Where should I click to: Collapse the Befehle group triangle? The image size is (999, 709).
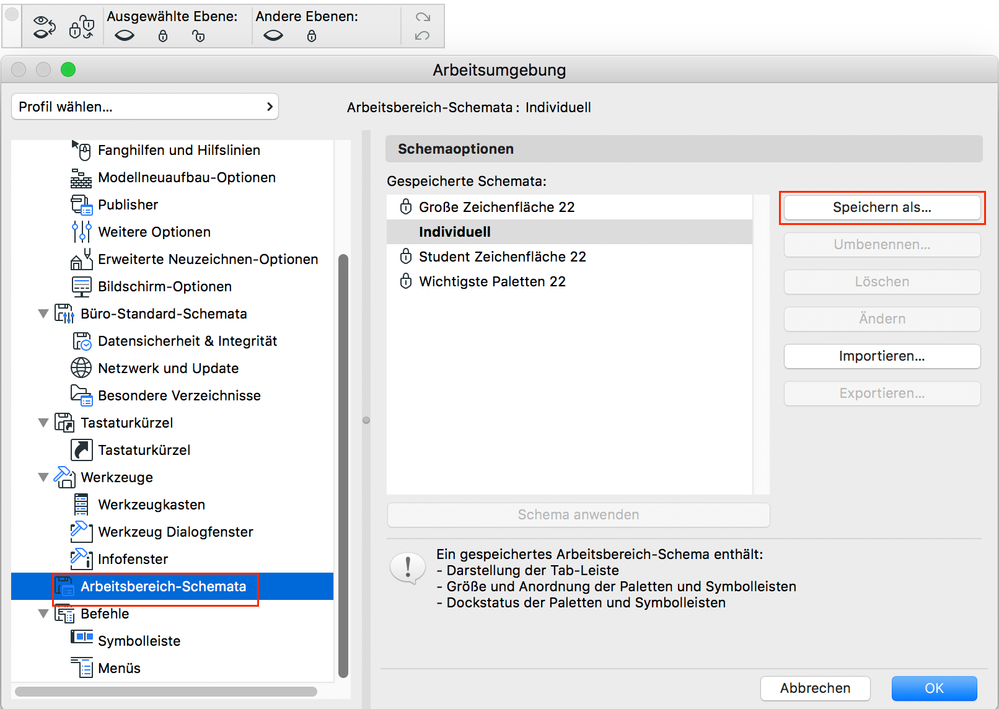tap(43, 613)
